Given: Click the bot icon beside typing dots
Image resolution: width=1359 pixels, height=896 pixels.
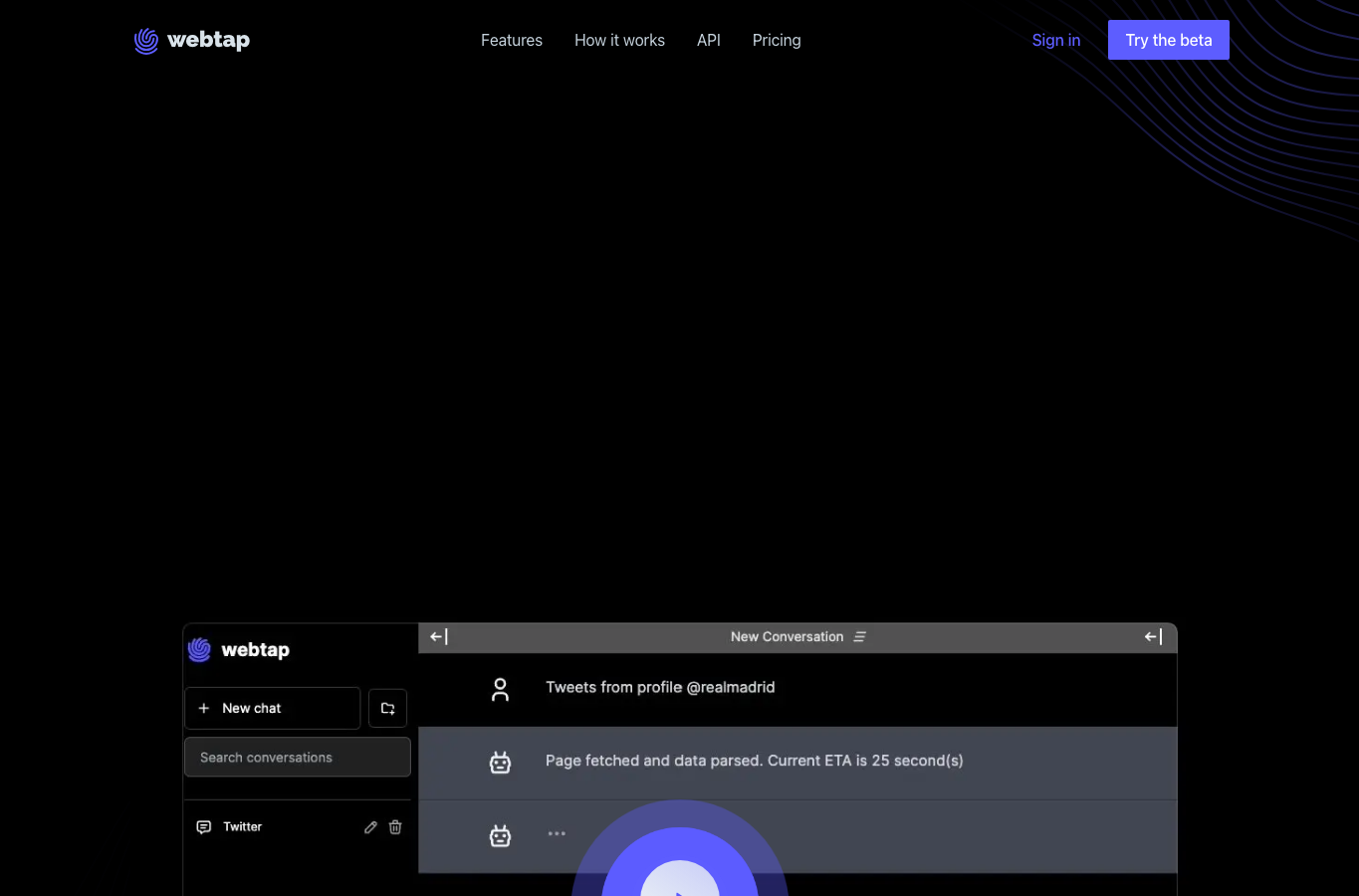Looking at the screenshot, I should click(x=500, y=835).
